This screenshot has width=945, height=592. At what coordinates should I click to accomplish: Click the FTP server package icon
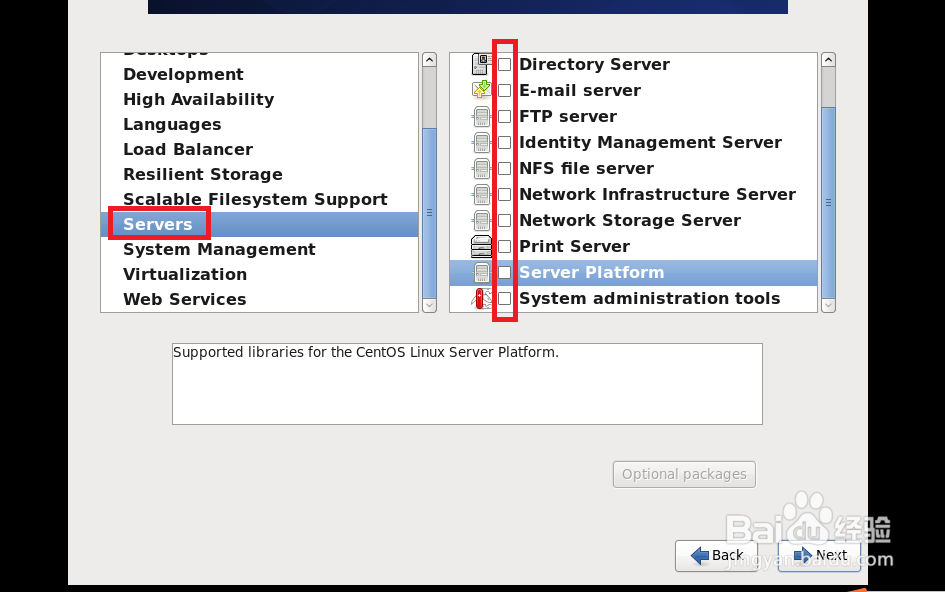[x=481, y=116]
